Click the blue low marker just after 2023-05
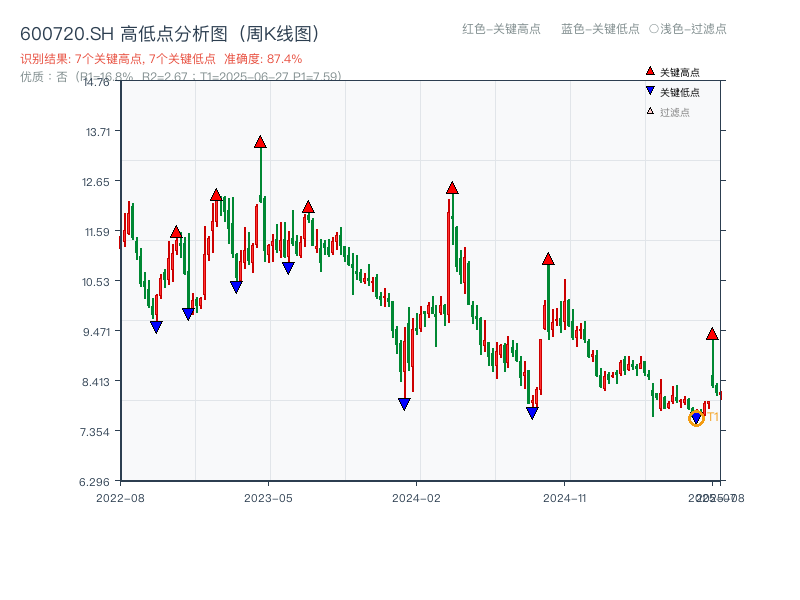 click(288, 268)
